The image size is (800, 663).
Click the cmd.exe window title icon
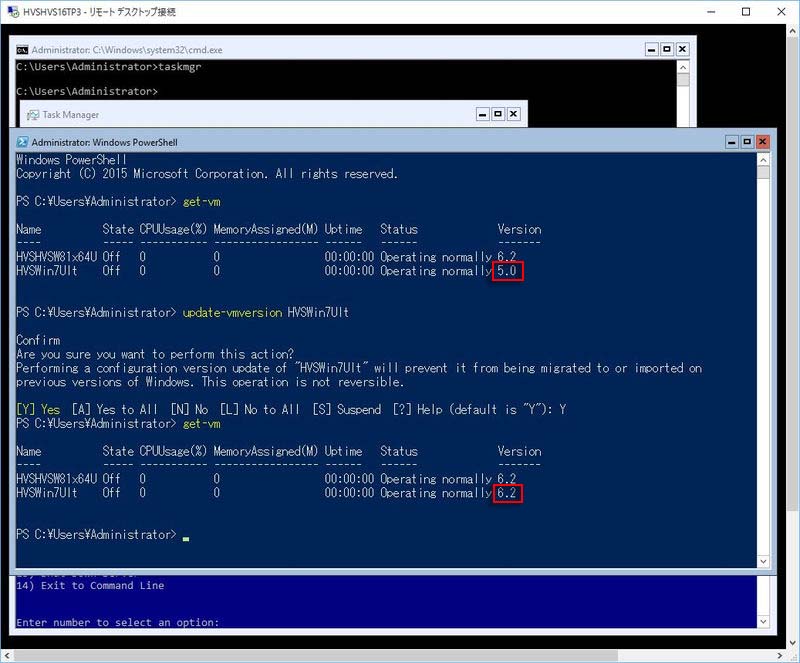pyautogui.click(x=22, y=50)
